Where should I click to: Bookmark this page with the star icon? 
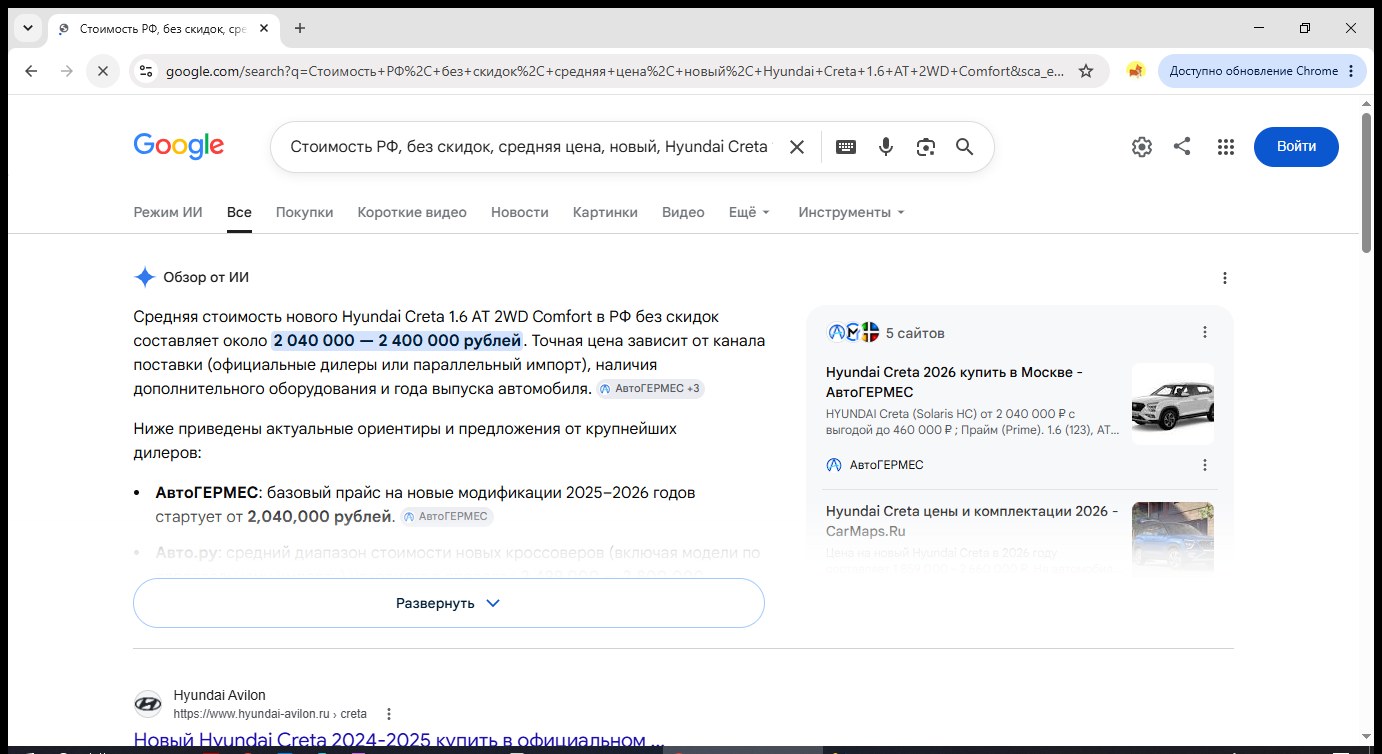pos(1086,71)
